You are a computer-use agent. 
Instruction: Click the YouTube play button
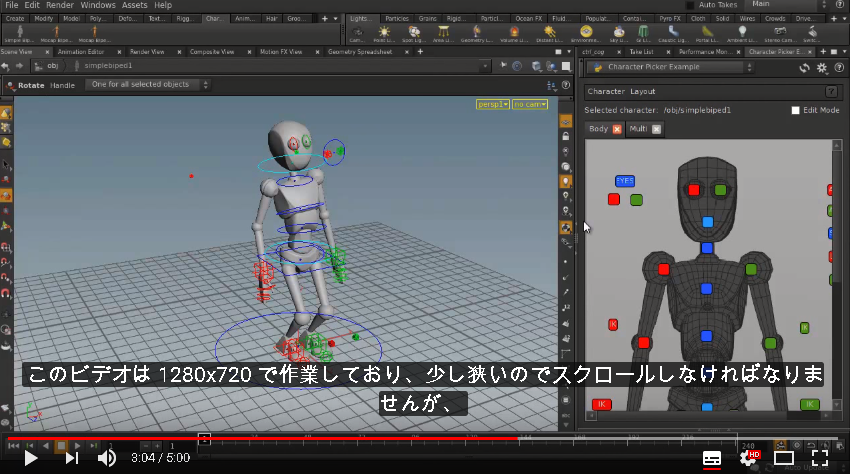(x=30, y=458)
